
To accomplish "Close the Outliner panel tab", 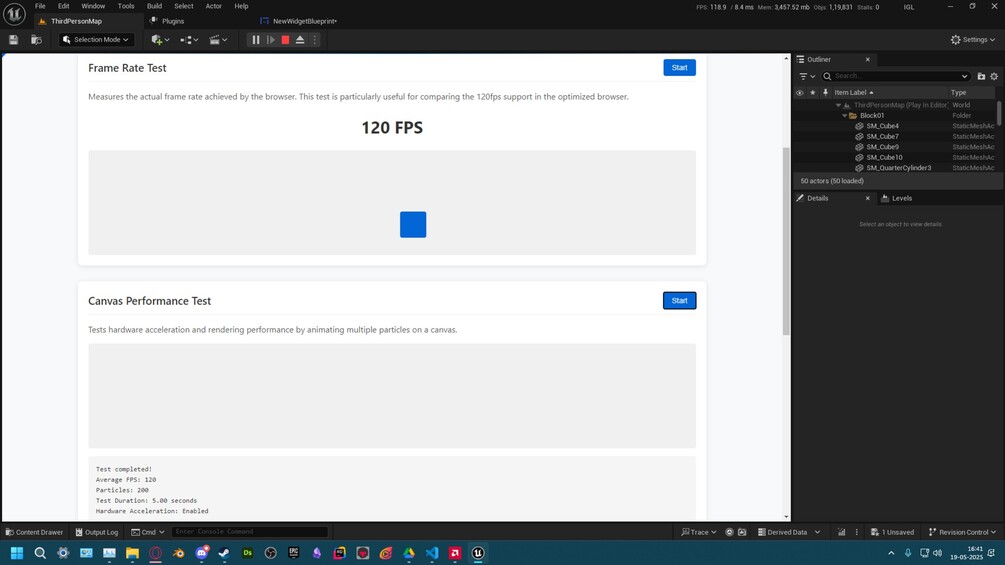I will click(x=868, y=60).
